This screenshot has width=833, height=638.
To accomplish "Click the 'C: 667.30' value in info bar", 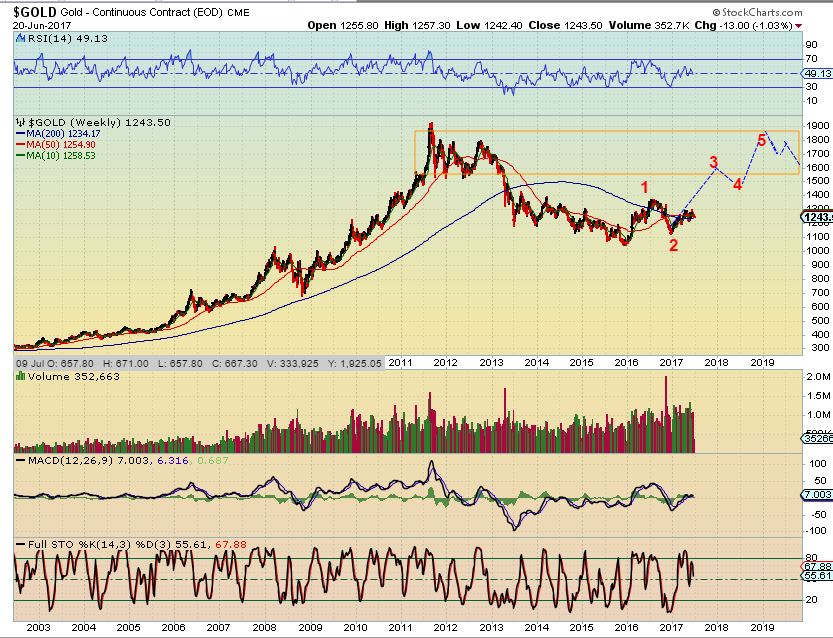I will (235, 363).
